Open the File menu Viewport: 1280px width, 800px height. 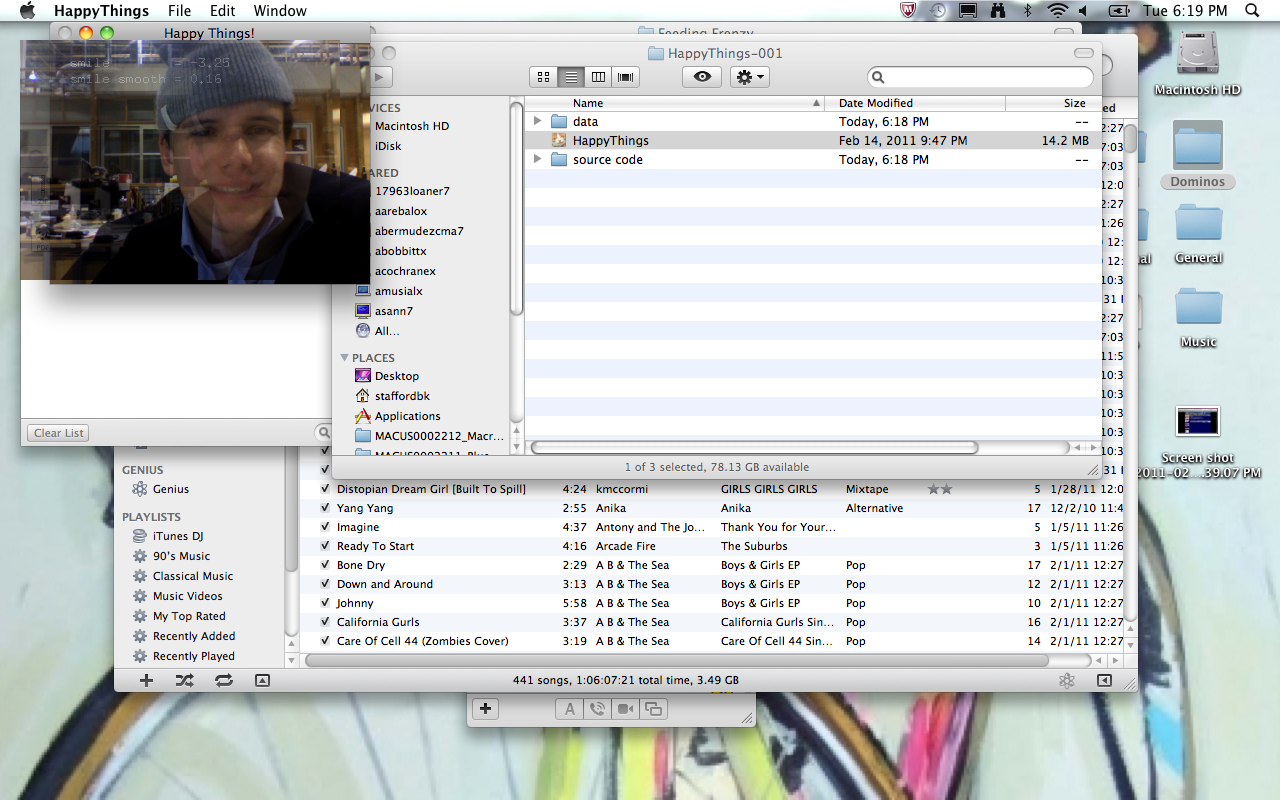pyautogui.click(x=180, y=11)
